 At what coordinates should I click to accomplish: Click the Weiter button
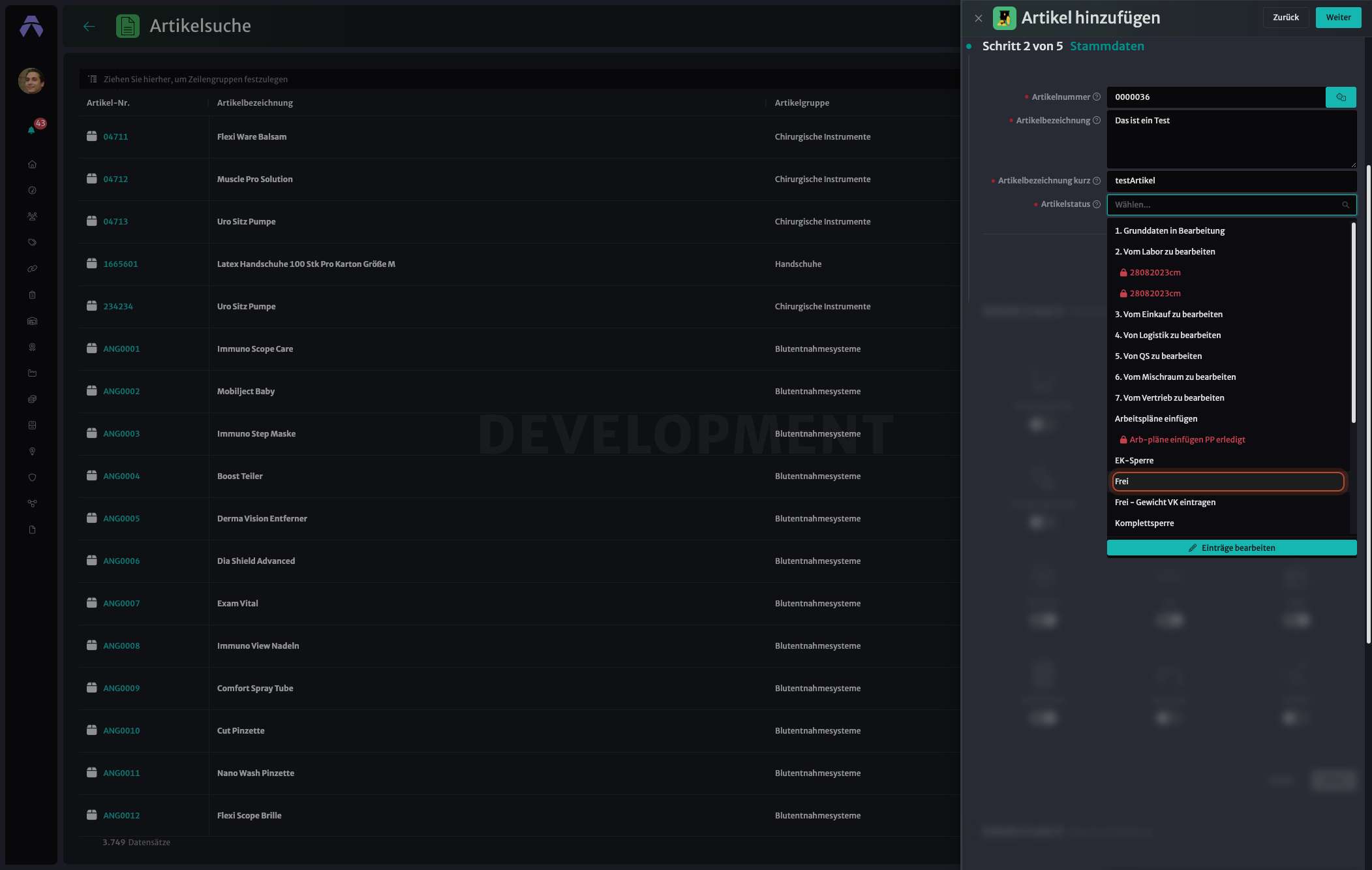click(x=1338, y=18)
